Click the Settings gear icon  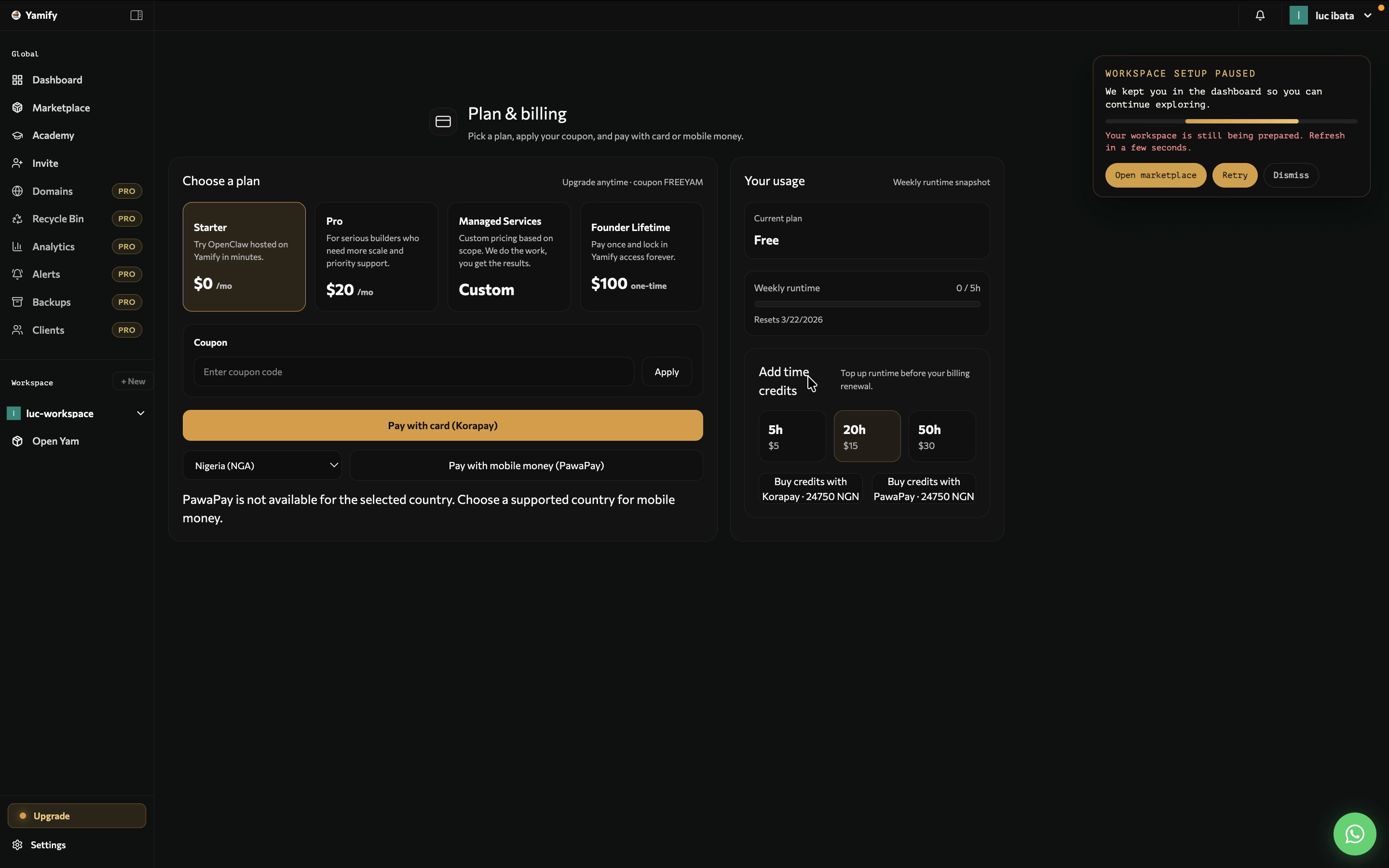(17, 844)
